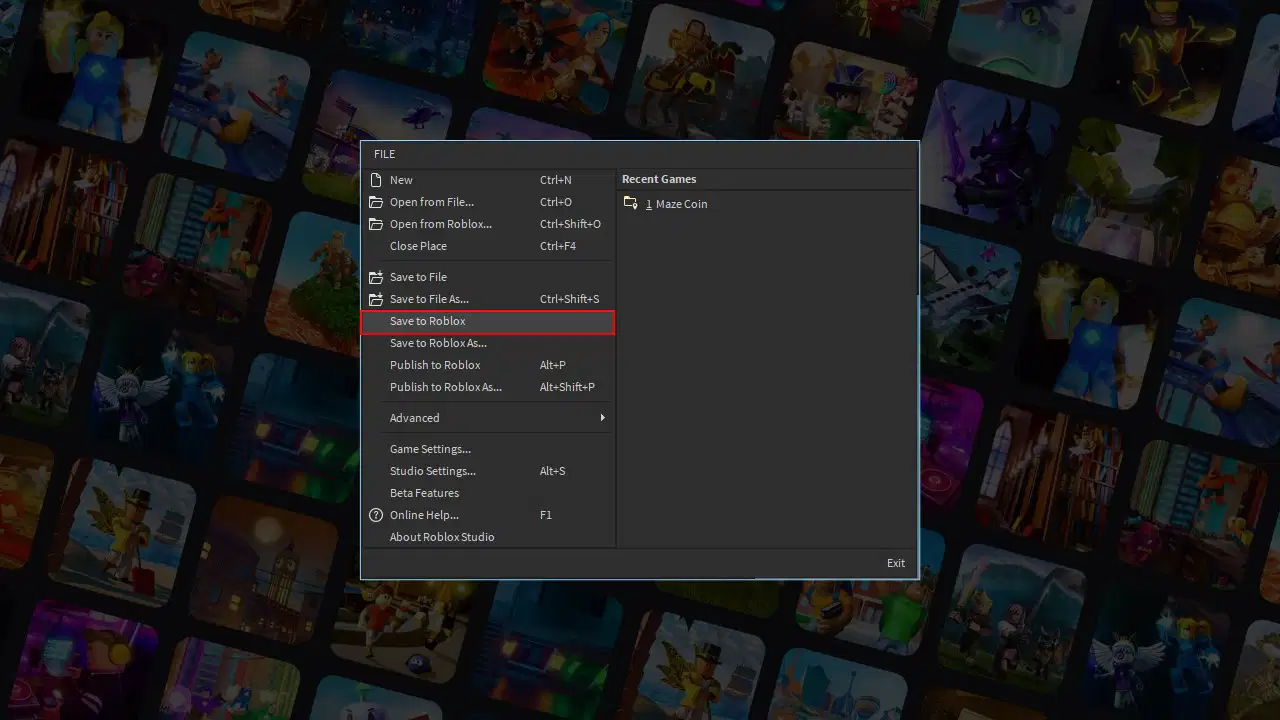The image size is (1280, 720).
Task: Choose Open from Roblox... menu entry
Action: tap(488, 224)
